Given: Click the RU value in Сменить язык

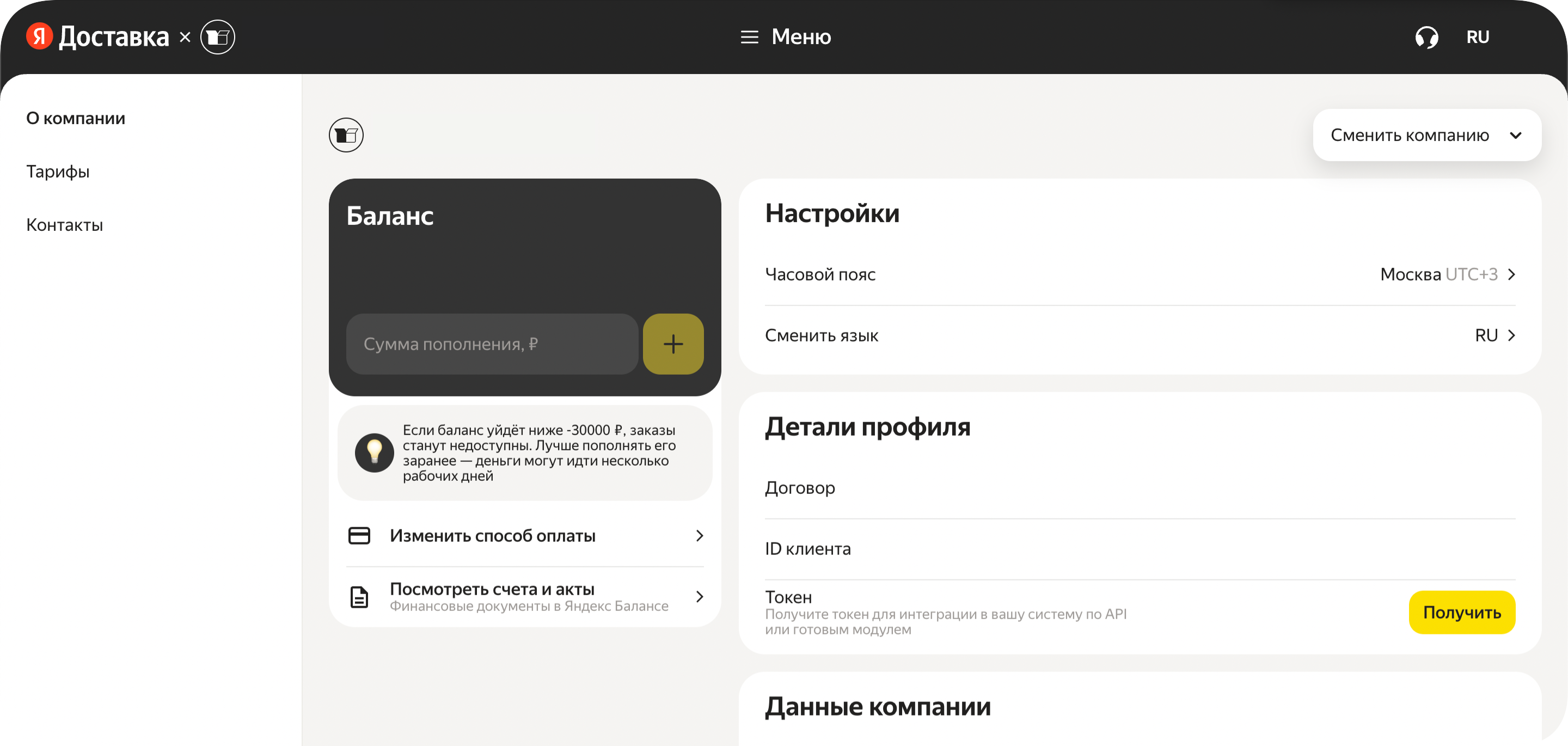Looking at the screenshot, I should tap(1486, 335).
